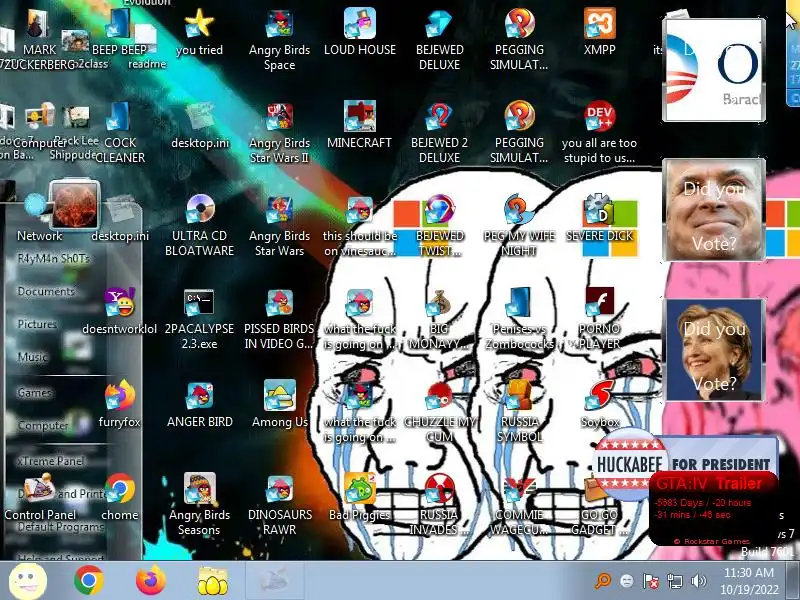Open the DINOSAURS RAWR desktop icon
The height and width of the screenshot is (600, 800).
point(280,489)
